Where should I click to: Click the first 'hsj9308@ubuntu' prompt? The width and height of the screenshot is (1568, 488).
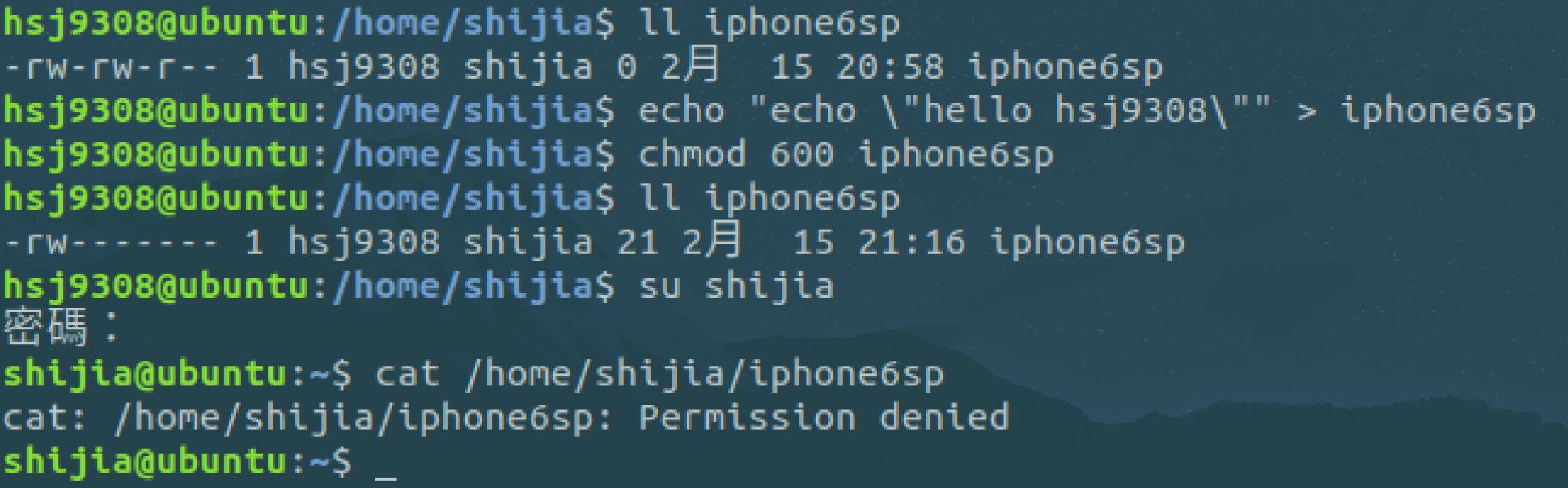[155, 23]
